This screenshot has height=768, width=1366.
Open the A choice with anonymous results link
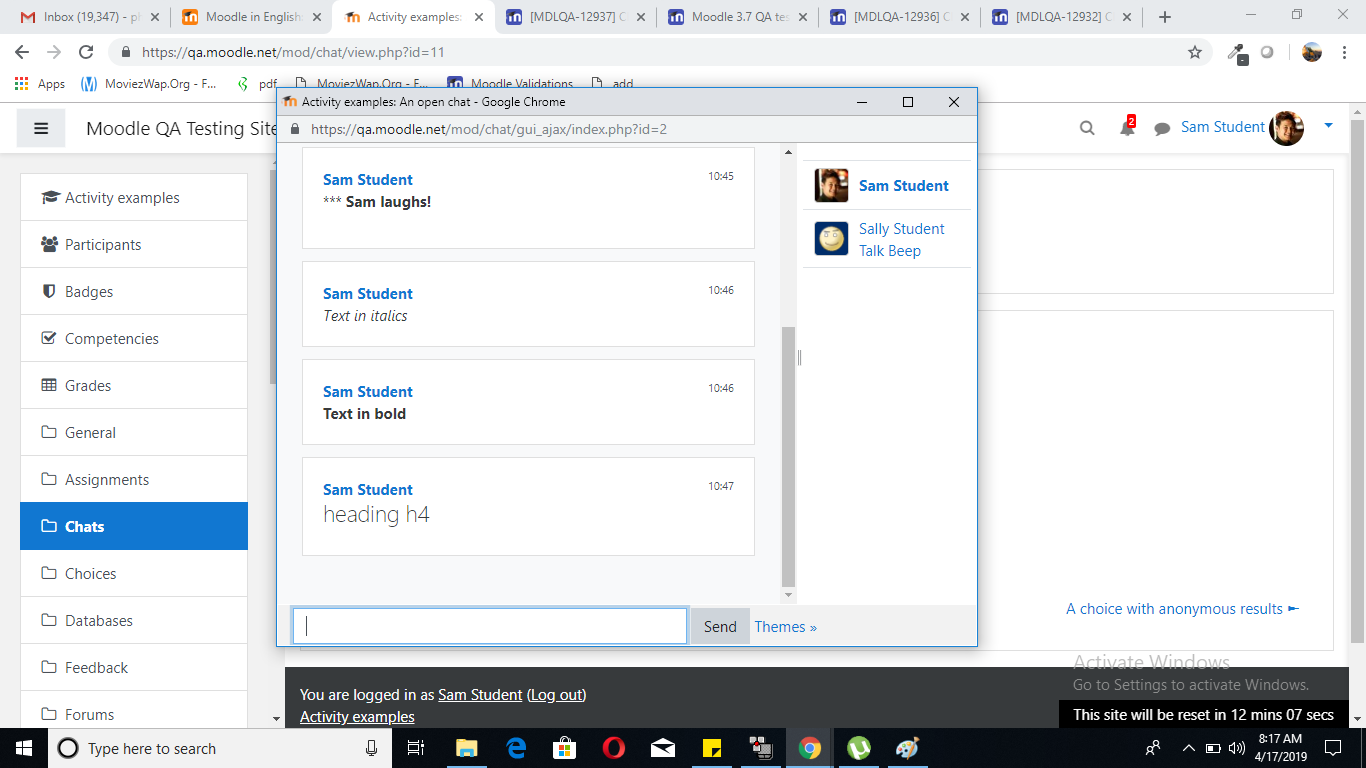(x=1182, y=608)
